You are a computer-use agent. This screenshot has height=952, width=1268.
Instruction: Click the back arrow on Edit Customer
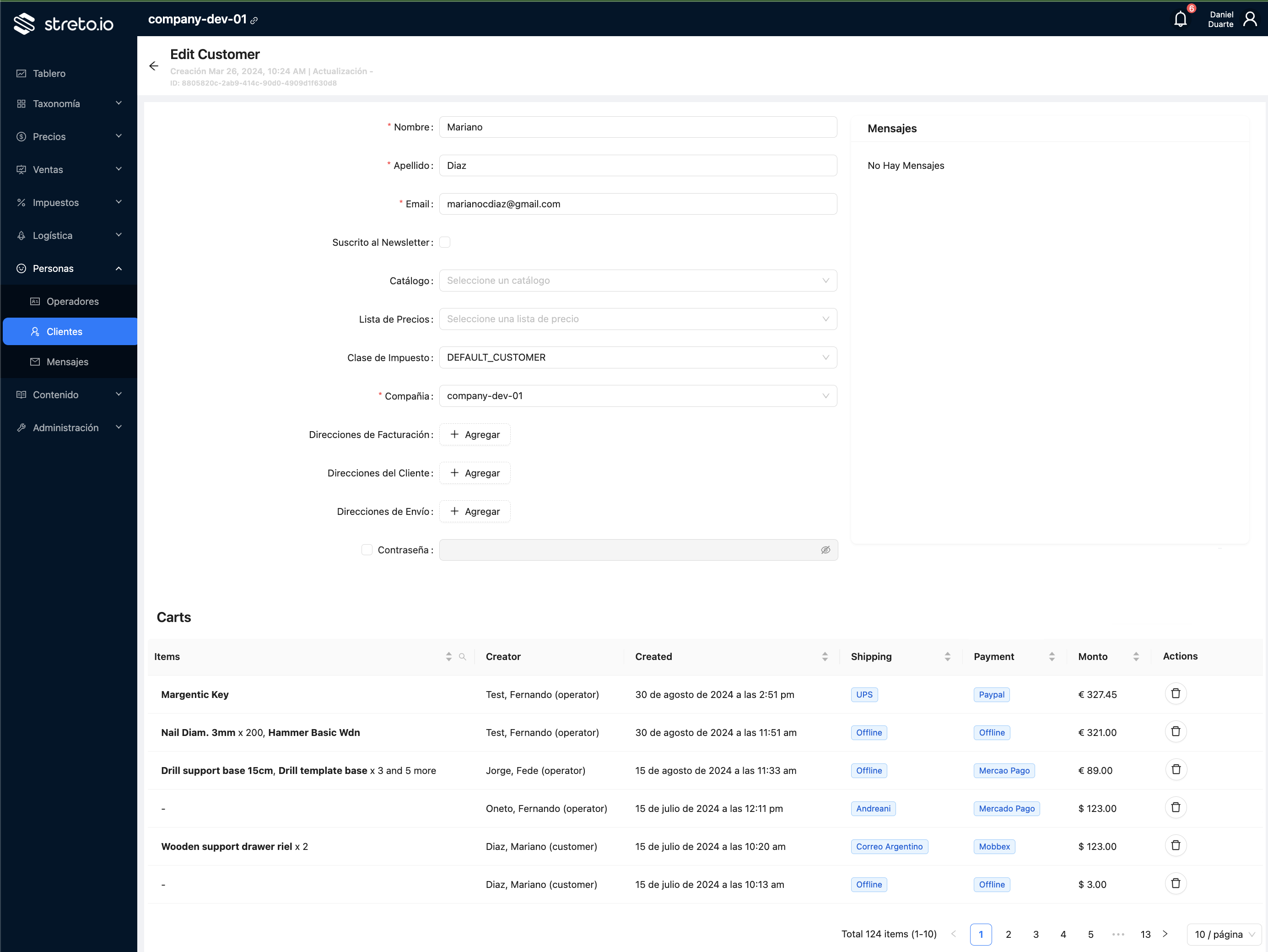click(x=154, y=66)
